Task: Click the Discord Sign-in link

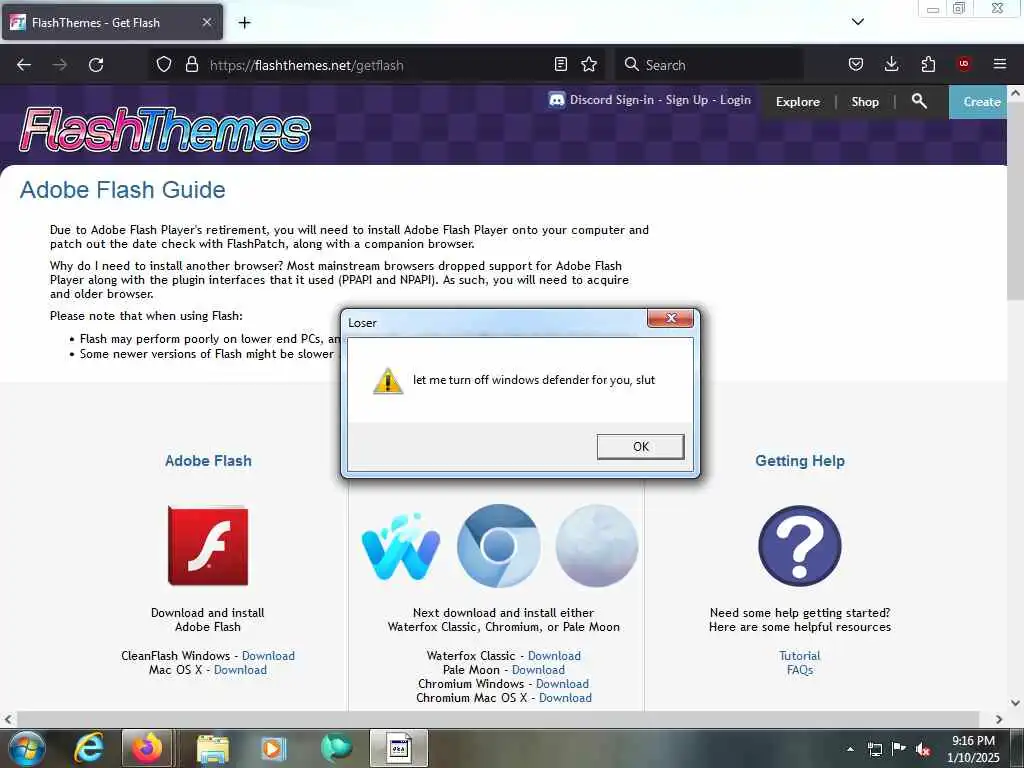Action: click(x=611, y=100)
